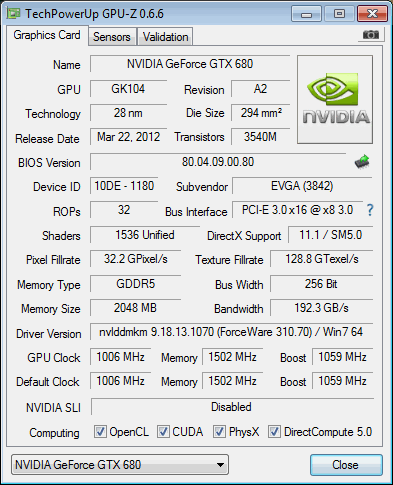The width and height of the screenshot is (393, 485).
Task: Switch to the Sensors tab
Action: [112, 37]
